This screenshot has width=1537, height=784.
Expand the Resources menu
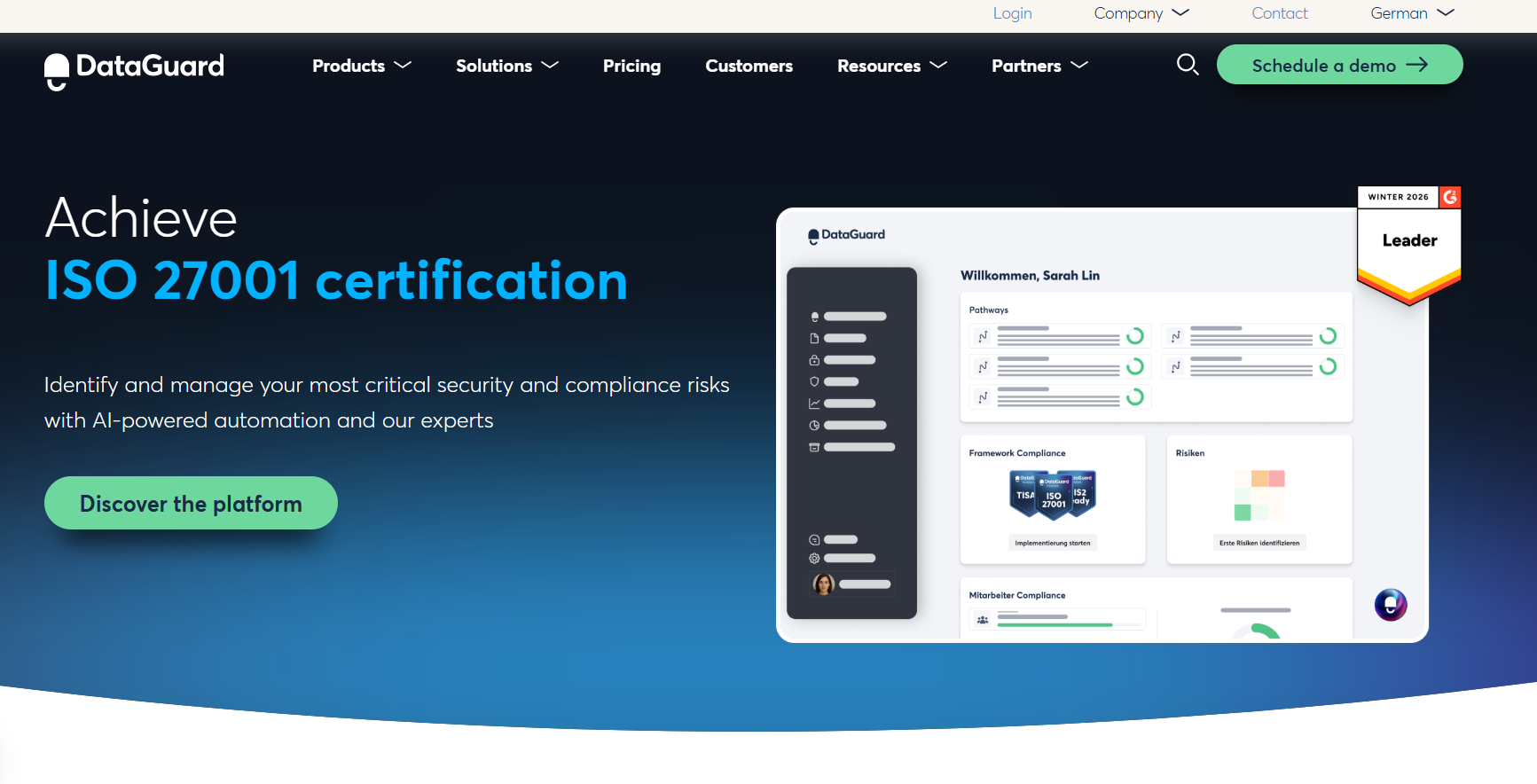point(891,66)
